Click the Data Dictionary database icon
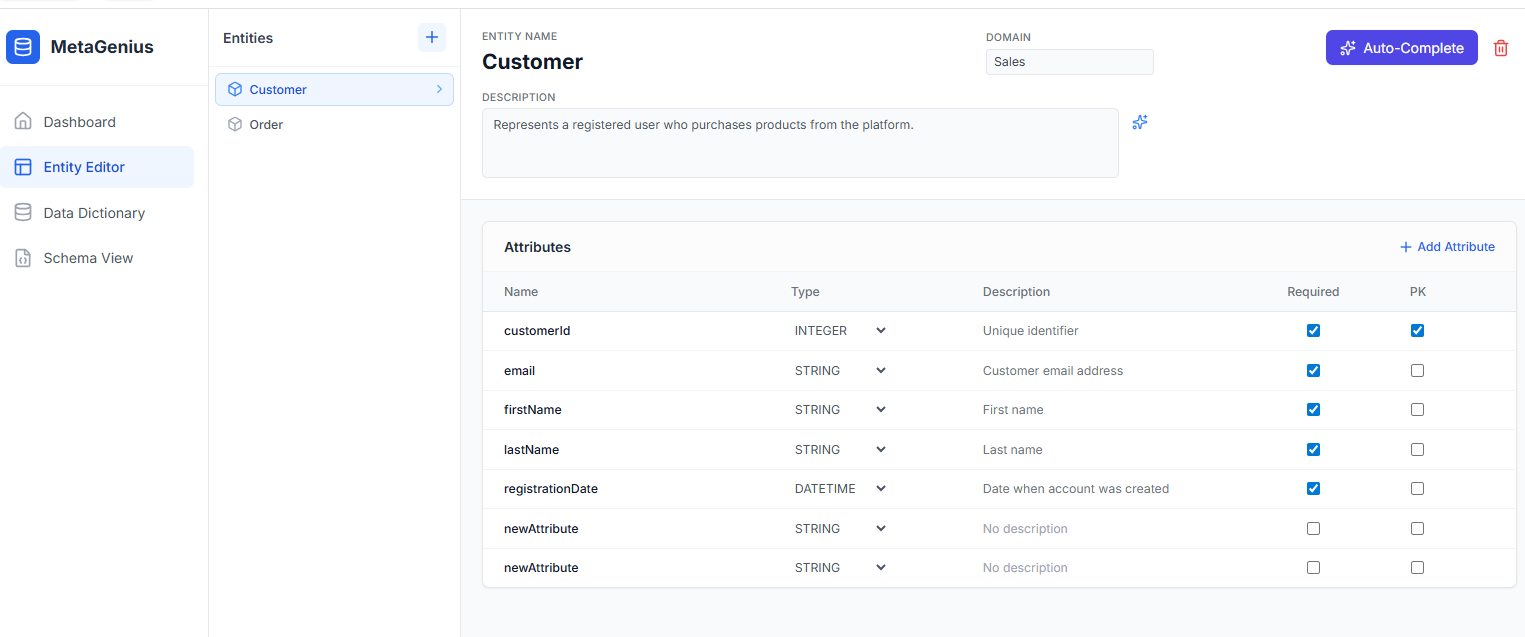The width and height of the screenshot is (1525, 637). point(23,213)
